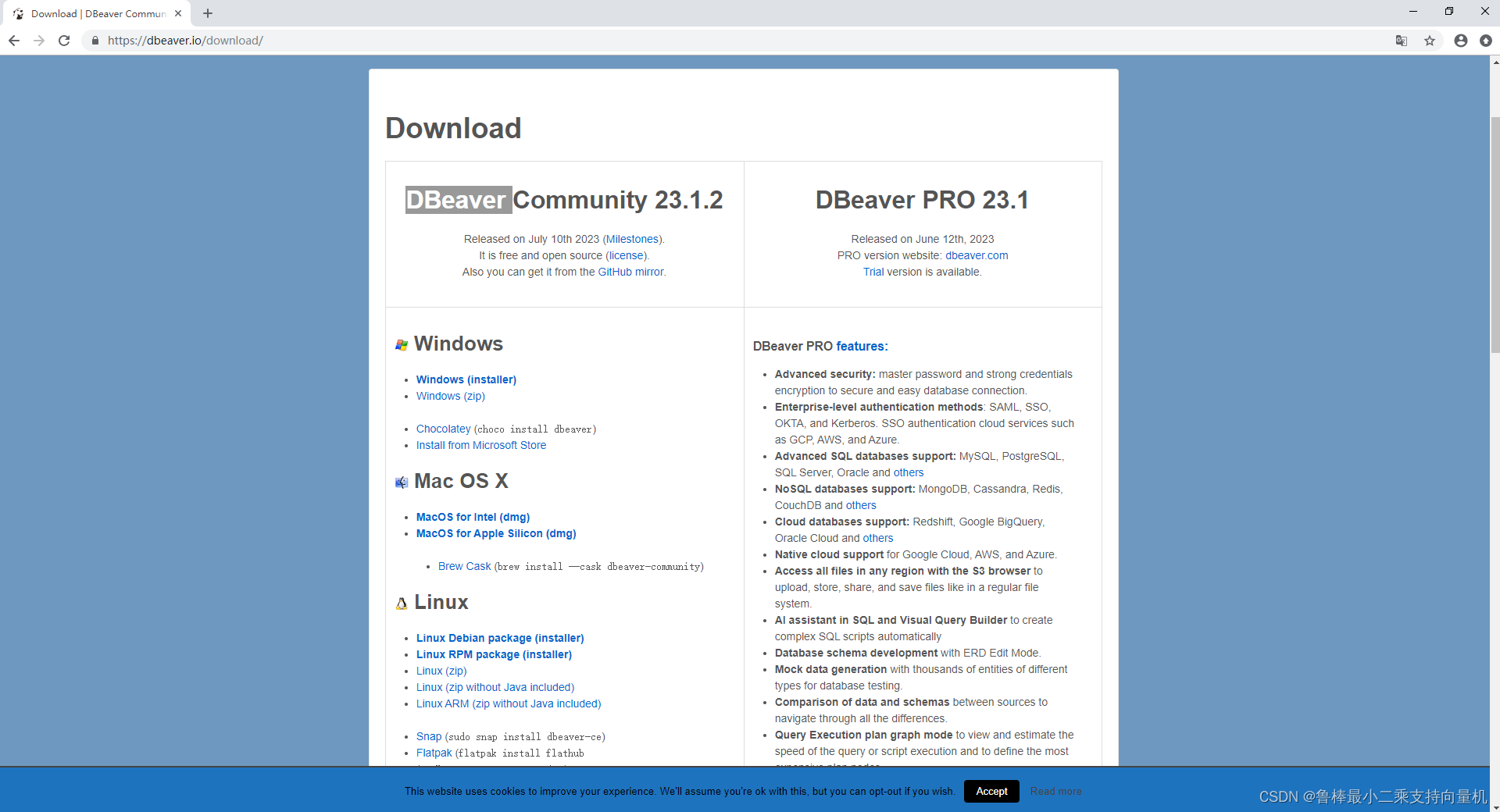This screenshot has height=812, width=1500.
Task: Open Read more in cookie banner
Action: 1055,791
